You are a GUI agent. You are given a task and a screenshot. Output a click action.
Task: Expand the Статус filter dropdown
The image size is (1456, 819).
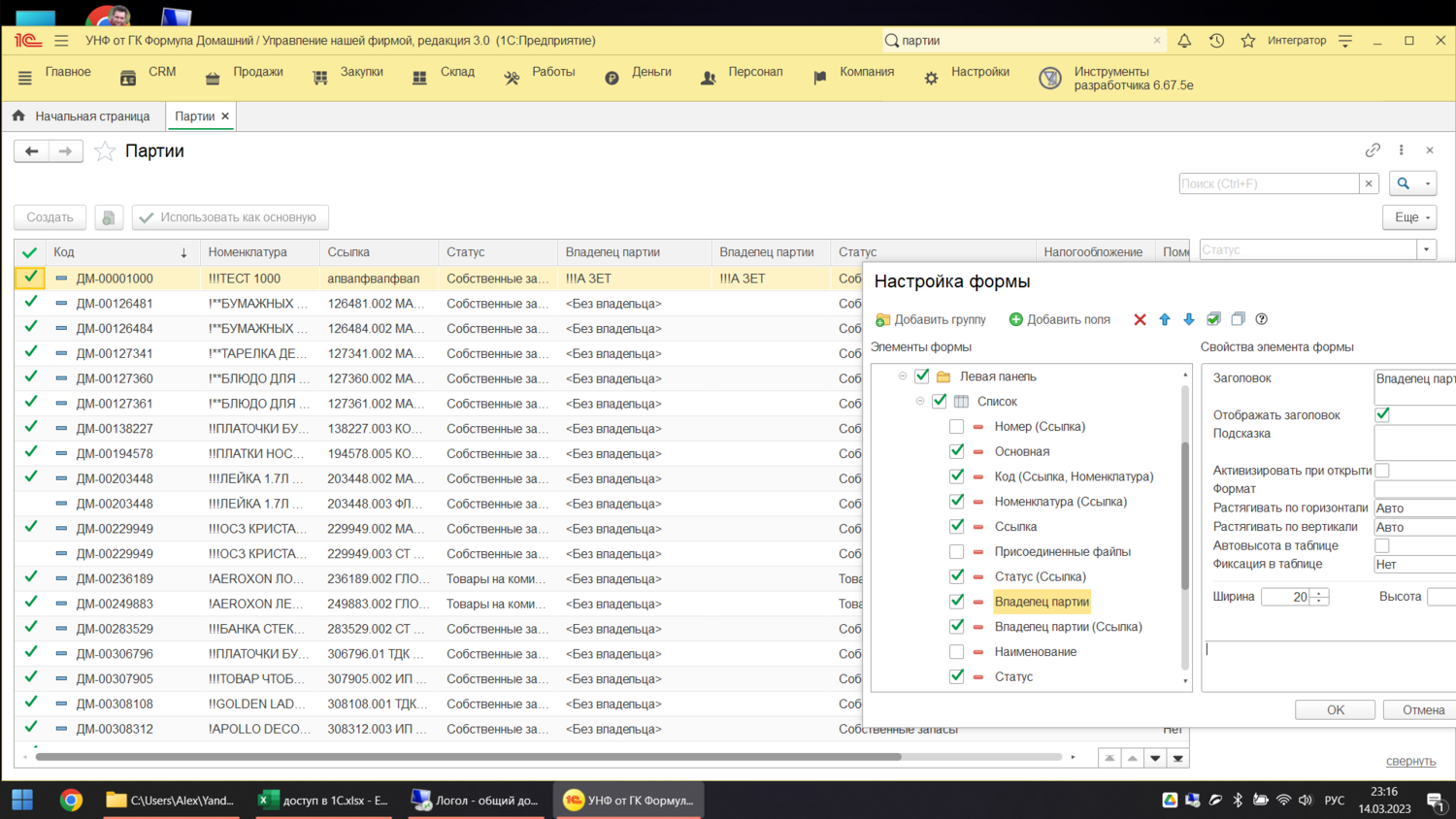click(1426, 250)
